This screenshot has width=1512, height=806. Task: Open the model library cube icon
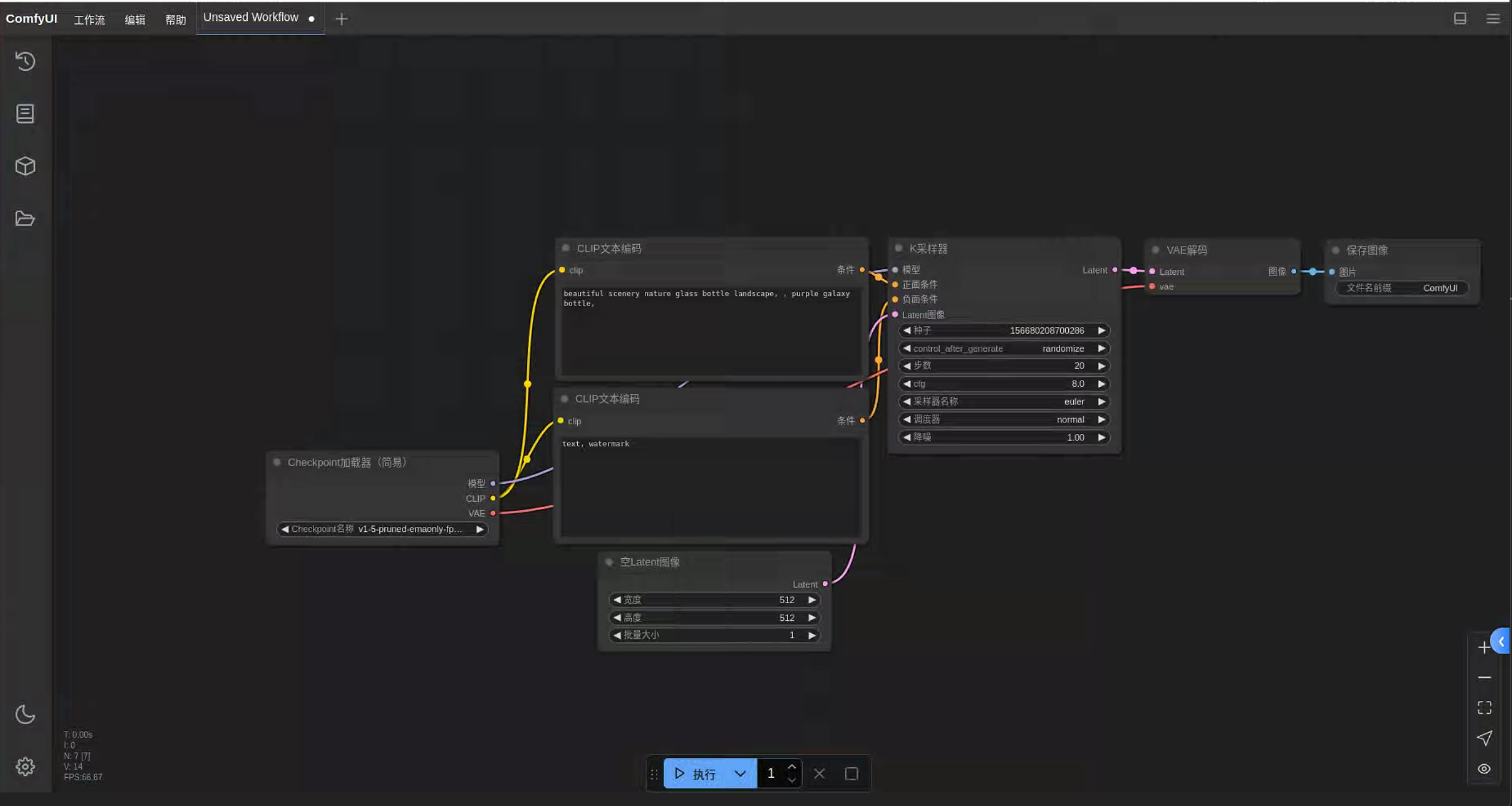pos(25,166)
